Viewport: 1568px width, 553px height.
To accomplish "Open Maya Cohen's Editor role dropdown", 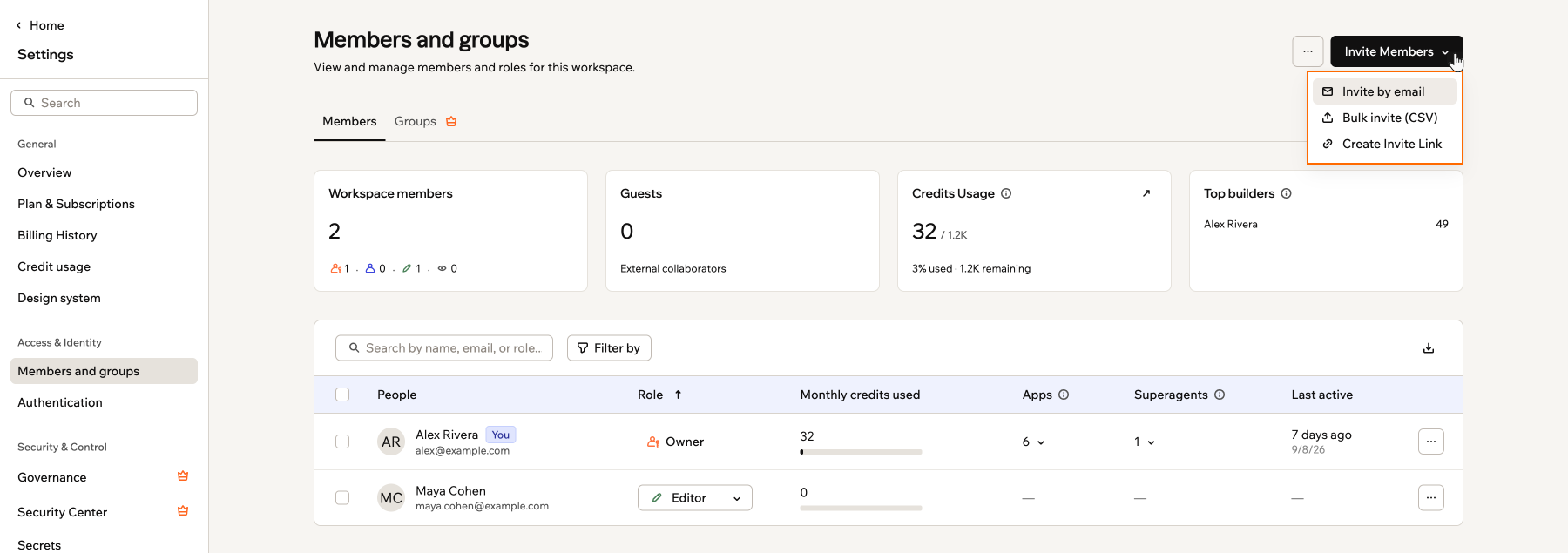I will [694, 497].
